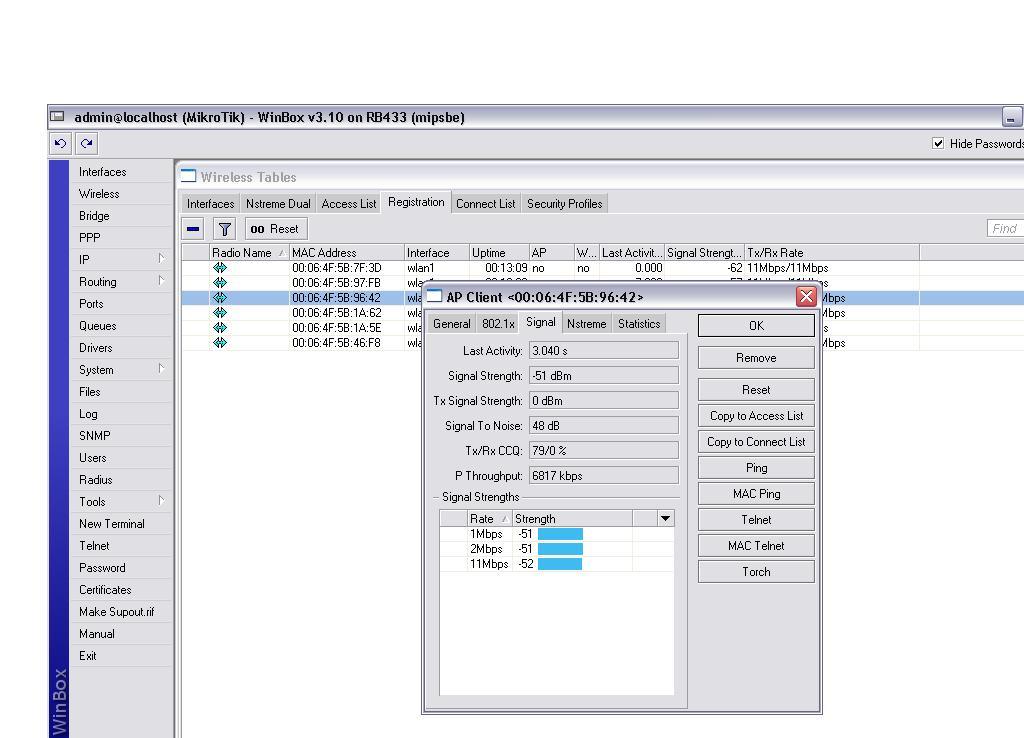Click client icon for MAC 00:06:4F:5B:97:FB
Viewport: 1024px width, 738px height.
click(220, 283)
